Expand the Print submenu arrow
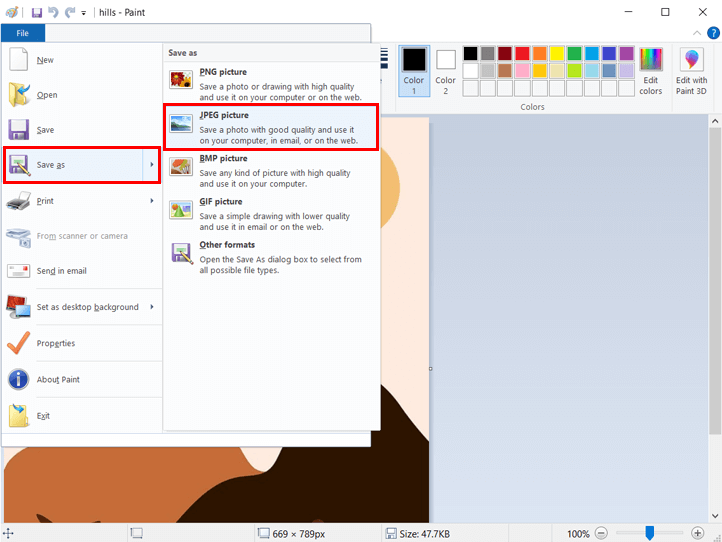 [152, 201]
